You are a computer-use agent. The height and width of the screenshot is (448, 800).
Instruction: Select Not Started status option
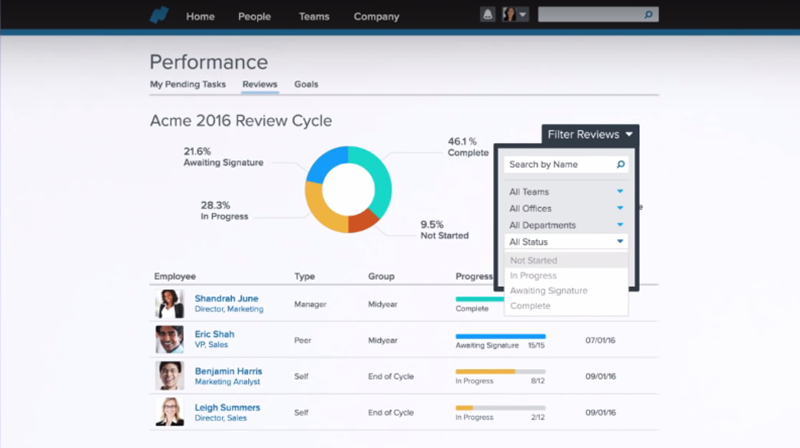[534, 261]
